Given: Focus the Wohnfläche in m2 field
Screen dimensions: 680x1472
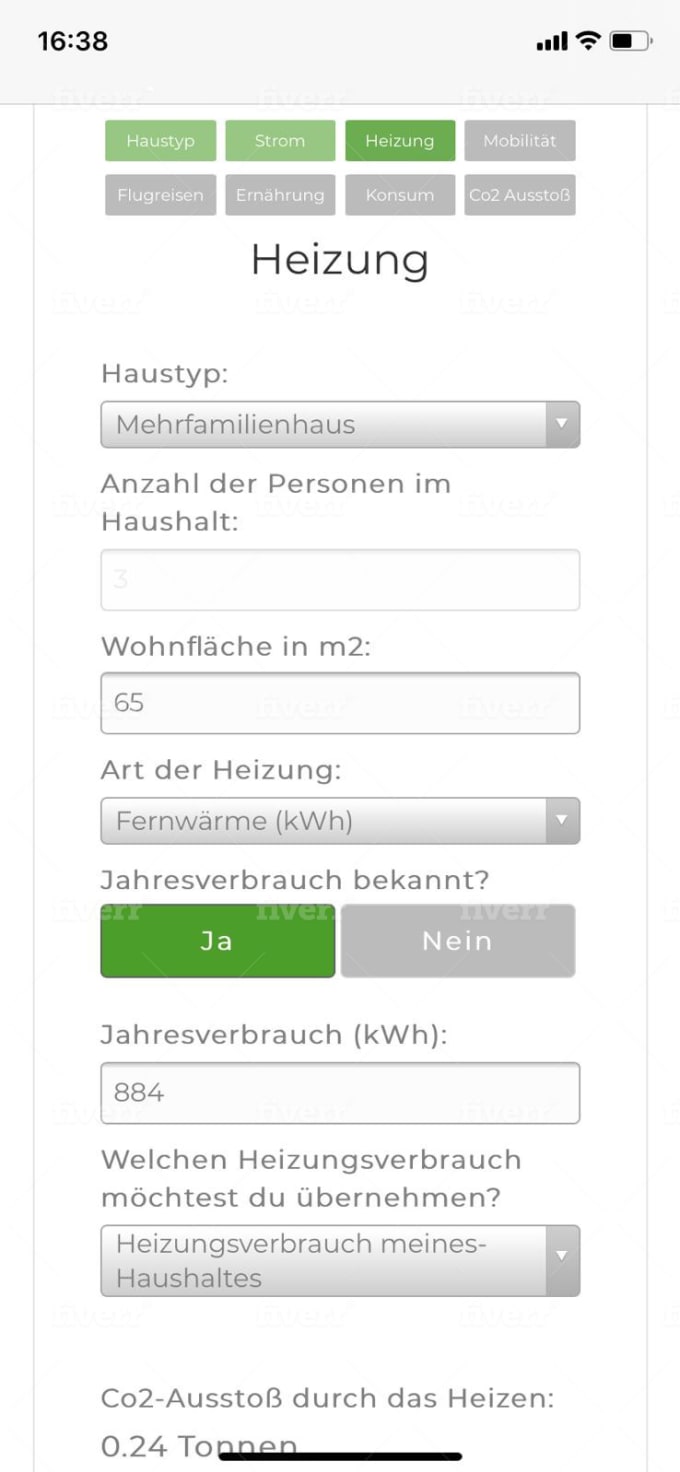Looking at the screenshot, I should tap(340, 703).
